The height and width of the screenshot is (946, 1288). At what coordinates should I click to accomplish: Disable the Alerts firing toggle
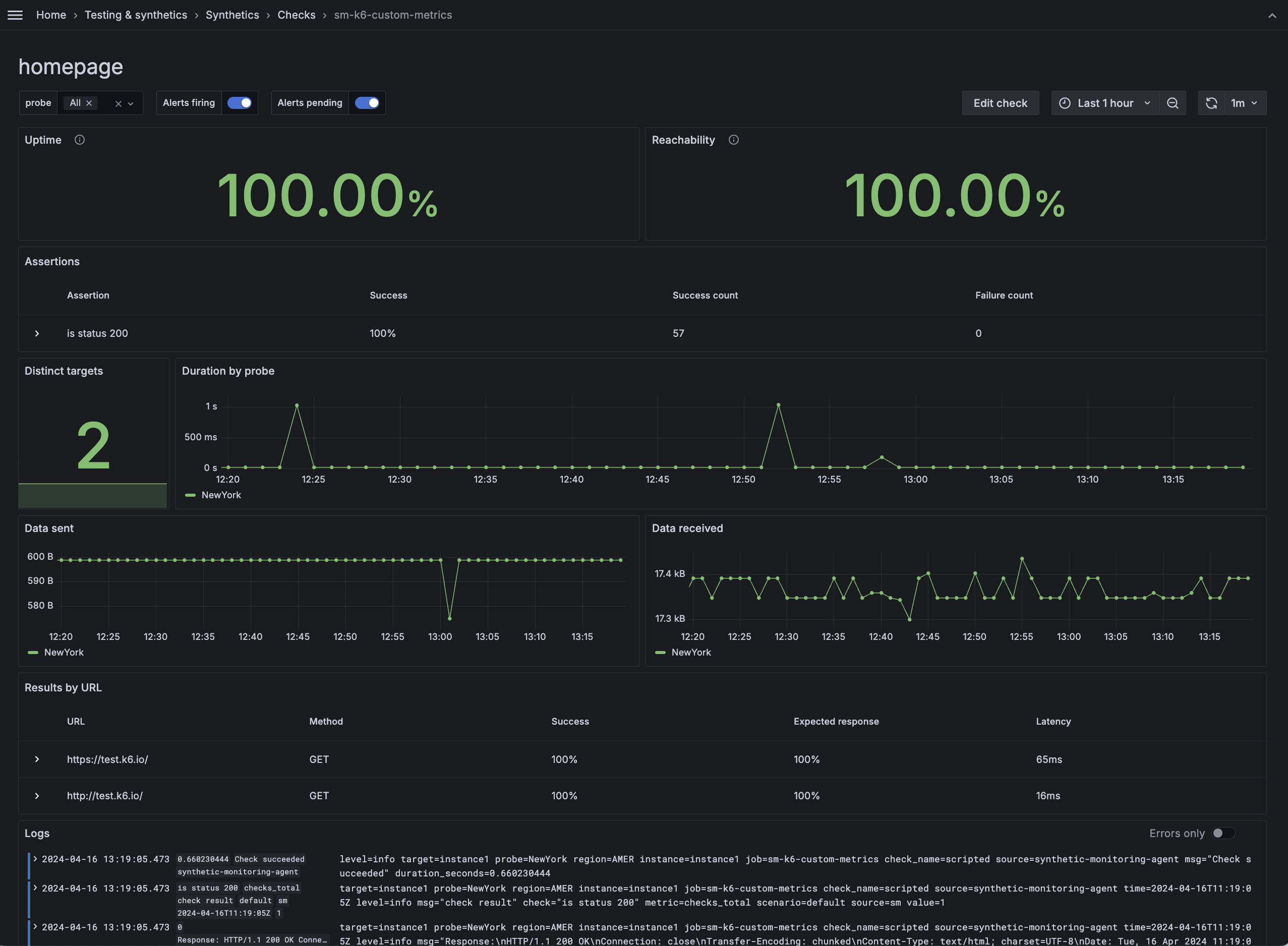(x=240, y=102)
